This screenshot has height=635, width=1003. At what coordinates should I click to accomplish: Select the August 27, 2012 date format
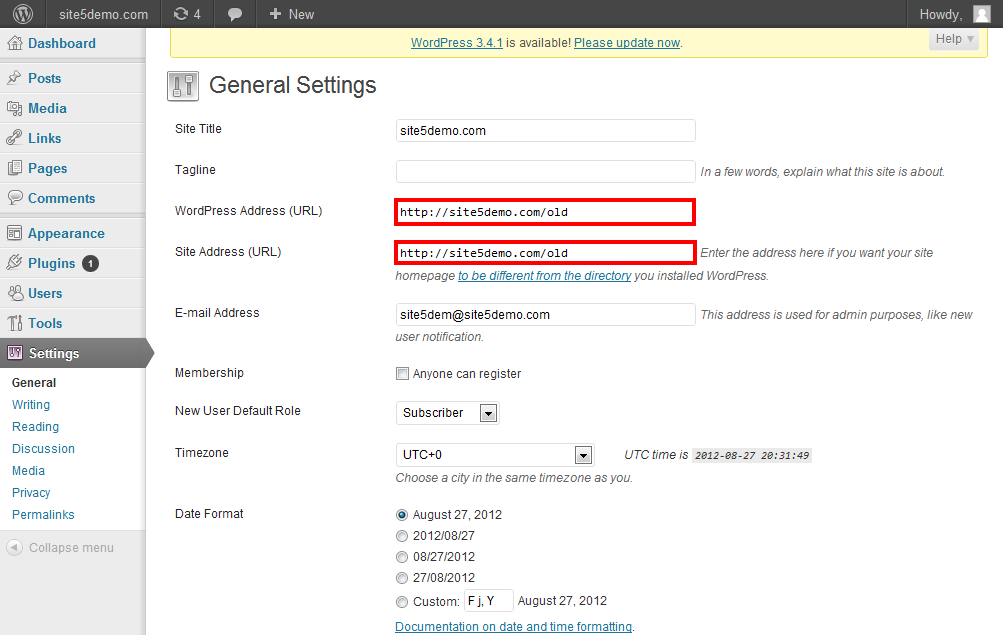pyautogui.click(x=402, y=515)
